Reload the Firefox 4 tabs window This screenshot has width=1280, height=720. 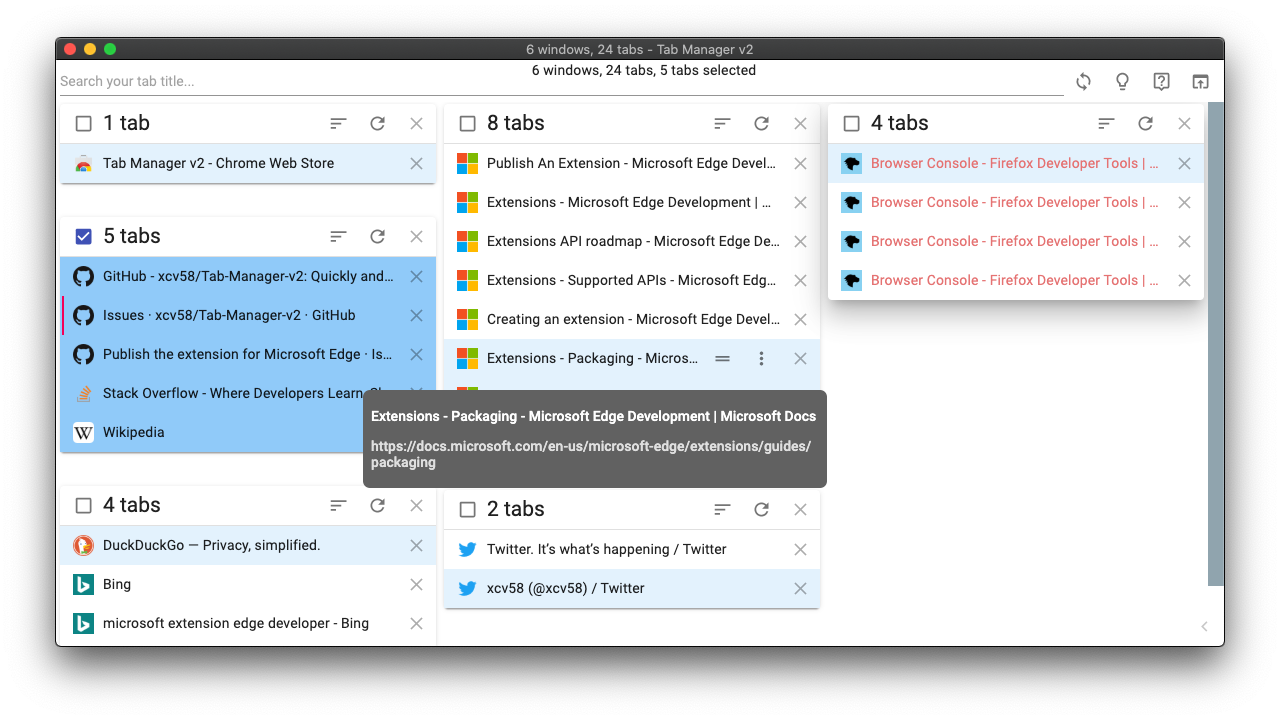(1146, 124)
